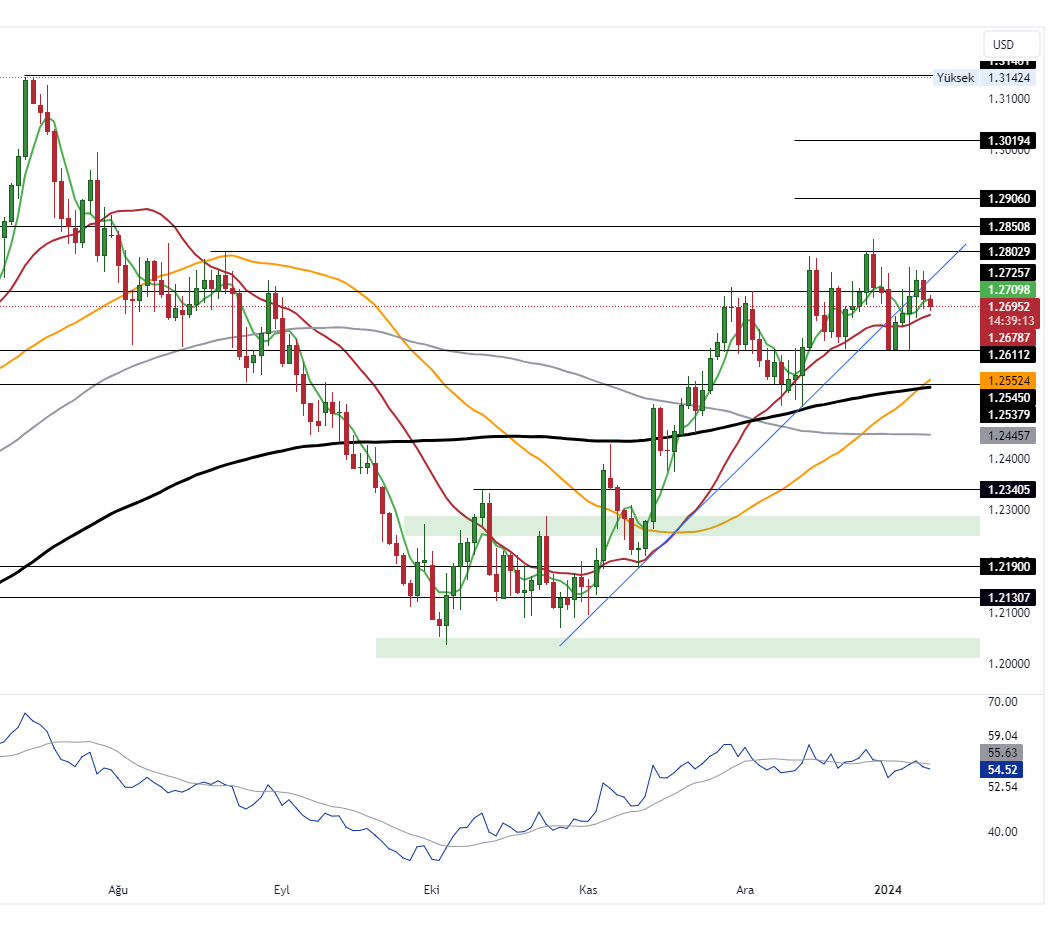
Task: Click the 2024 label on the time axis
Action: coord(888,890)
